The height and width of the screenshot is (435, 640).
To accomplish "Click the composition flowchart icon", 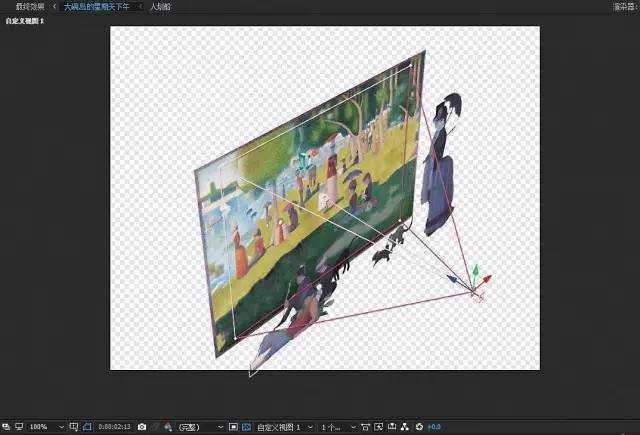I will 405,427.
